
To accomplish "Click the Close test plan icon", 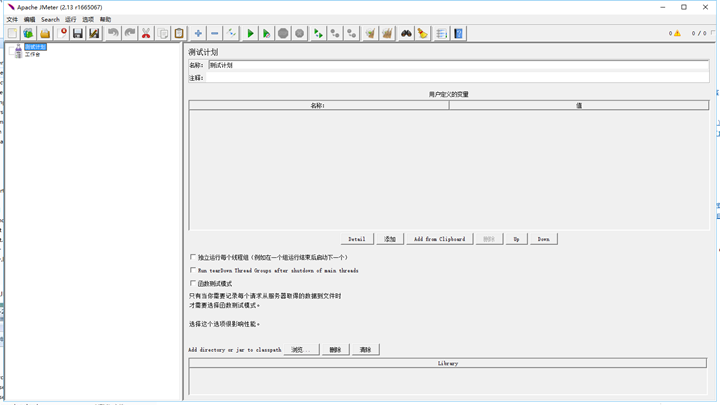I will [x=62, y=34].
